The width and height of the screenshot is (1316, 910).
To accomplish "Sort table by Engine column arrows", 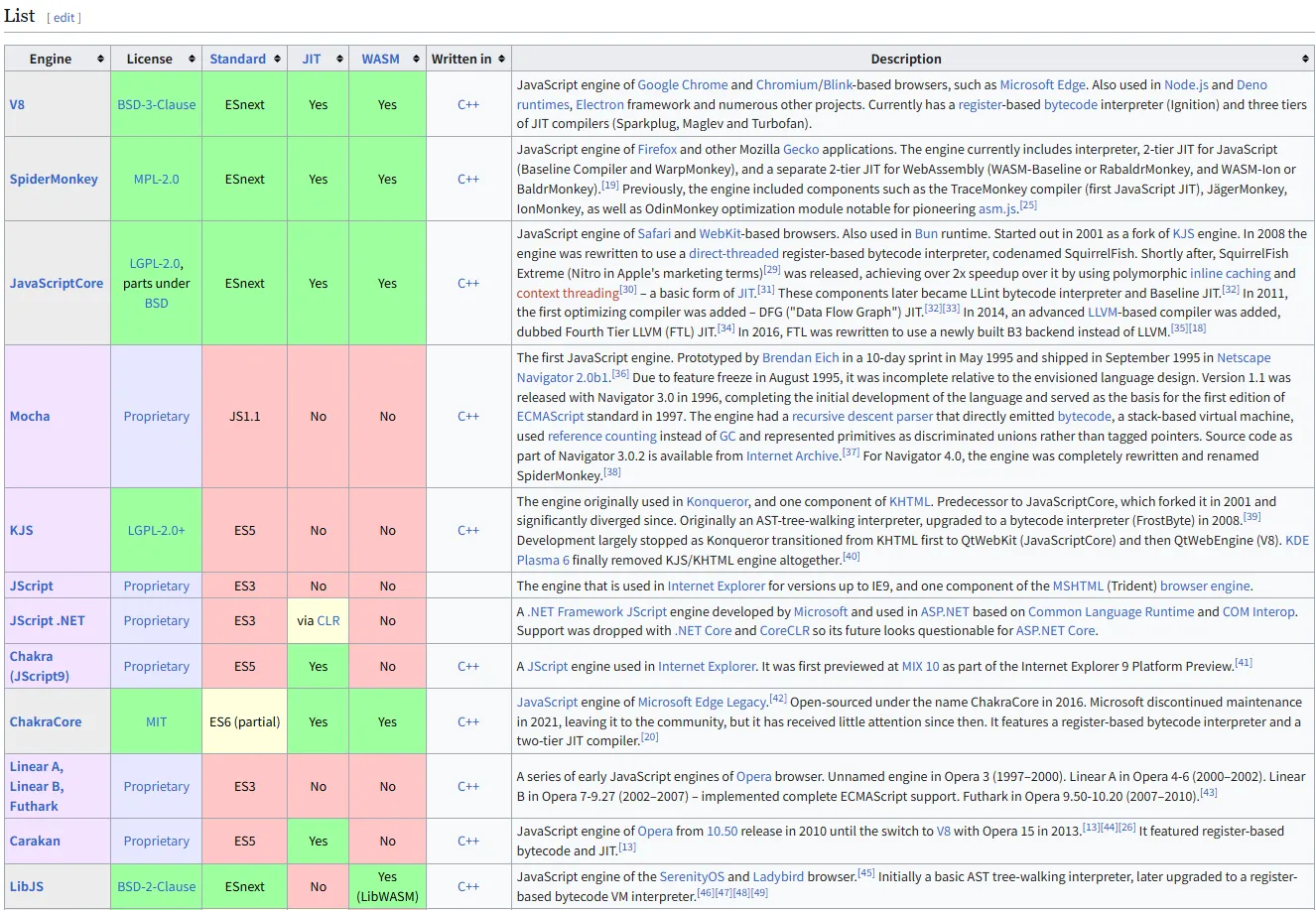I will (x=100, y=60).
